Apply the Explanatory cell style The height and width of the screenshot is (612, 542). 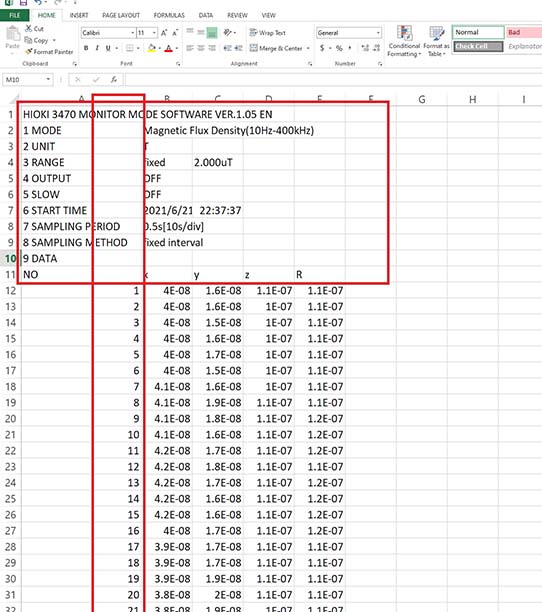(524, 46)
